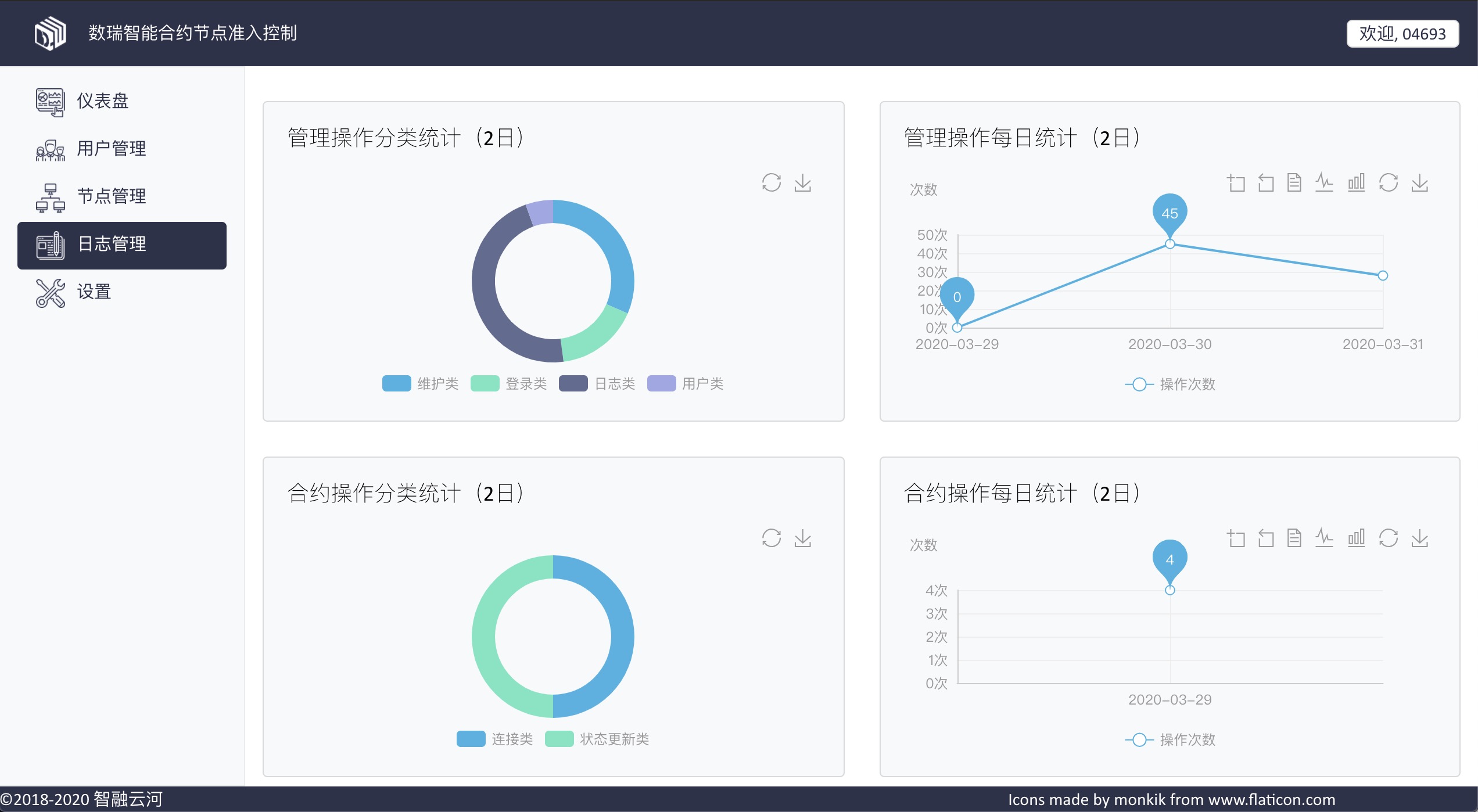Restore the contract daily statistics chart
This screenshot has width=1478, height=812.
[x=1388, y=538]
